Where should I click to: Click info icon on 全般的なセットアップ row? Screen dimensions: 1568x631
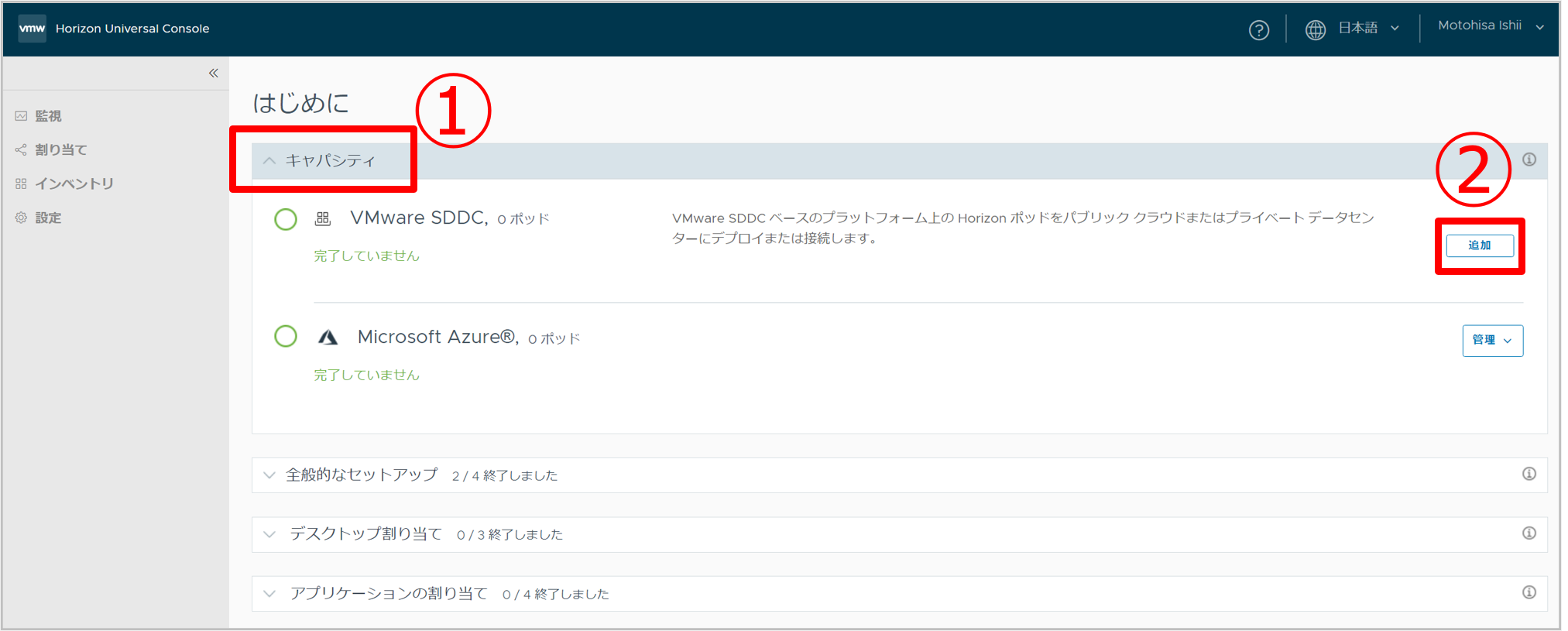click(x=1529, y=474)
